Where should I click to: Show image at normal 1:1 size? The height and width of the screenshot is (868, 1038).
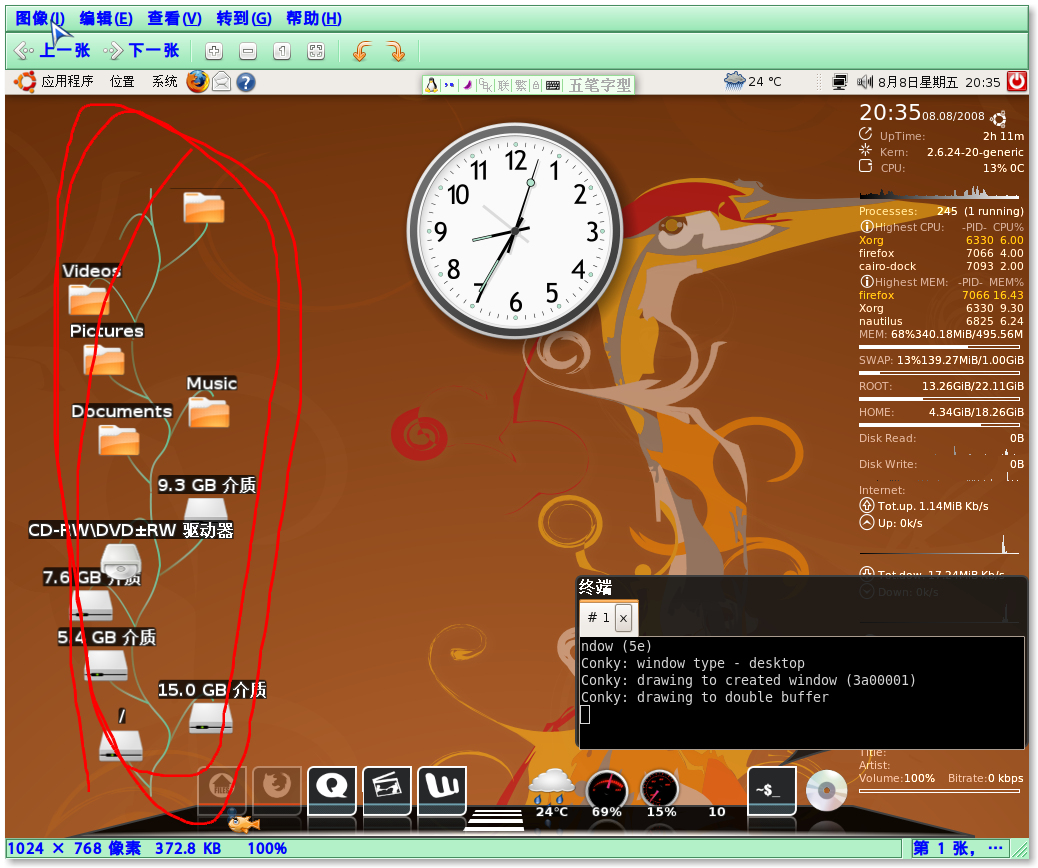coord(282,51)
